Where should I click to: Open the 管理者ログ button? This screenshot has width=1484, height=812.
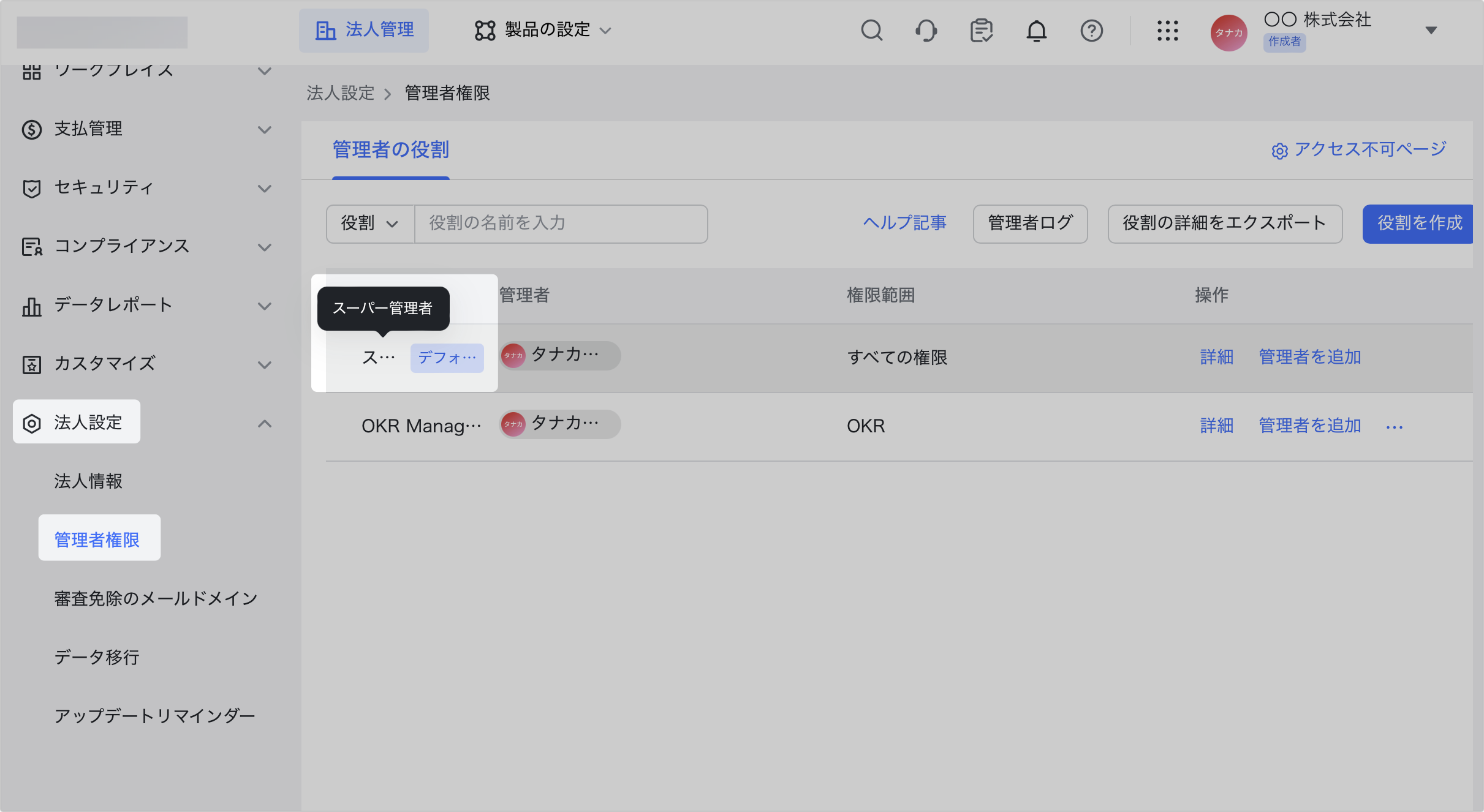point(1030,224)
